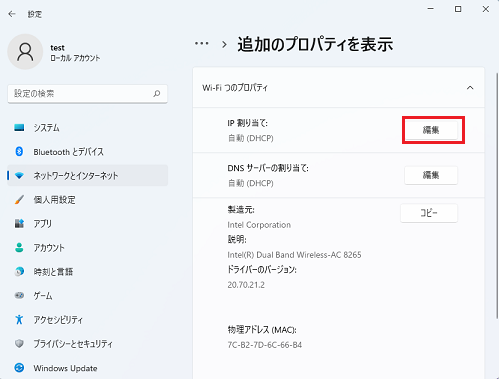The height and width of the screenshot is (379, 499).
Task: Edit the DNS サーバーの割り当て setting
Action: pos(431,175)
